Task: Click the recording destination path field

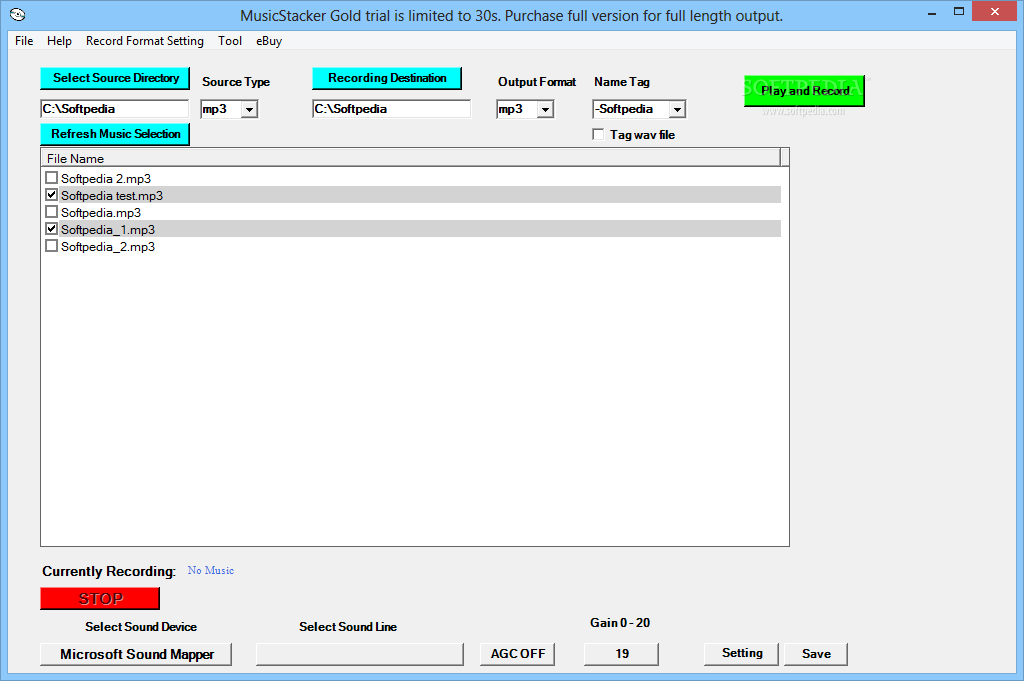Action: pyautogui.click(x=392, y=109)
